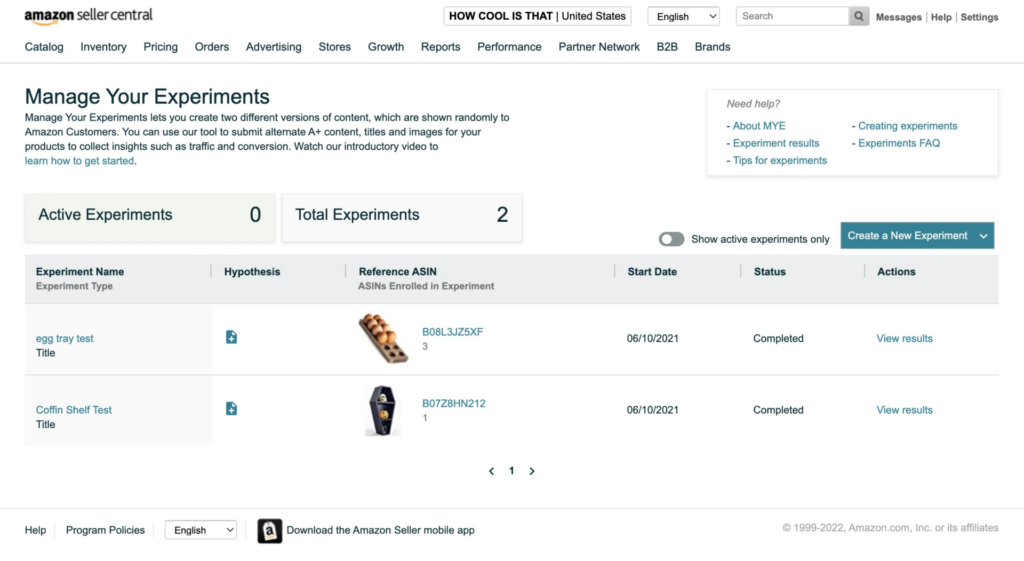Screen dimensions: 1024x561
Task: Open the English language dropdown in header
Action: pos(683,17)
